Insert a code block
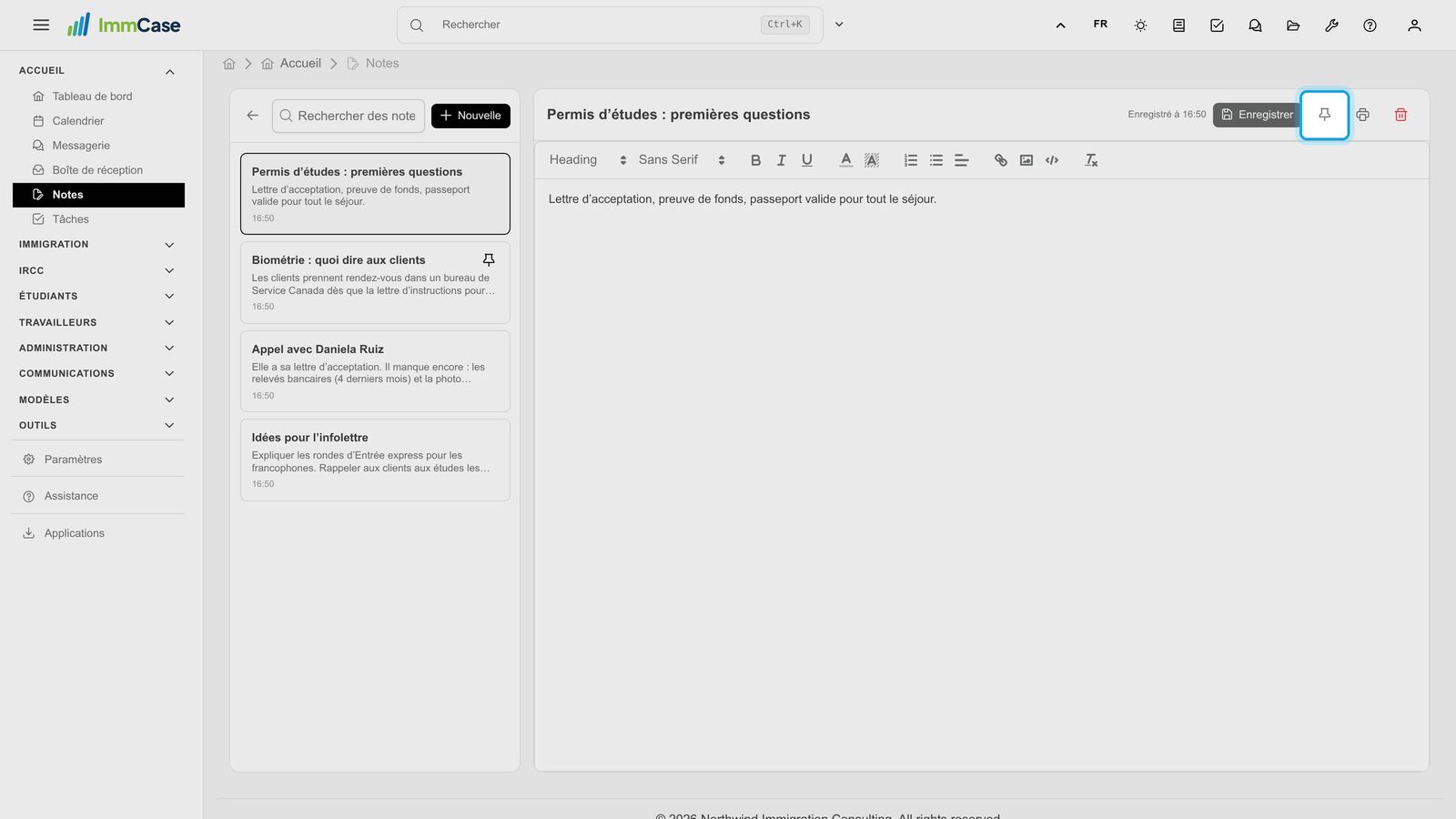 (x=1051, y=160)
